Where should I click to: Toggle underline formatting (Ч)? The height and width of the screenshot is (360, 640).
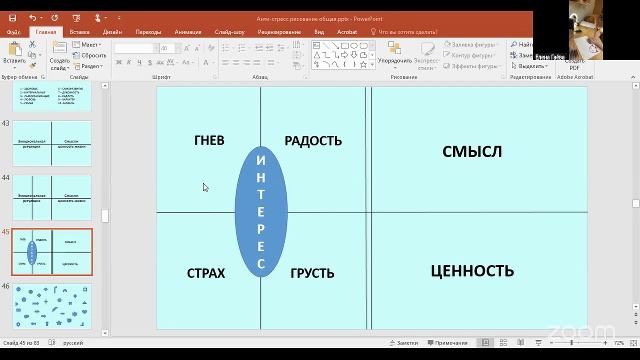pyautogui.click(x=140, y=62)
